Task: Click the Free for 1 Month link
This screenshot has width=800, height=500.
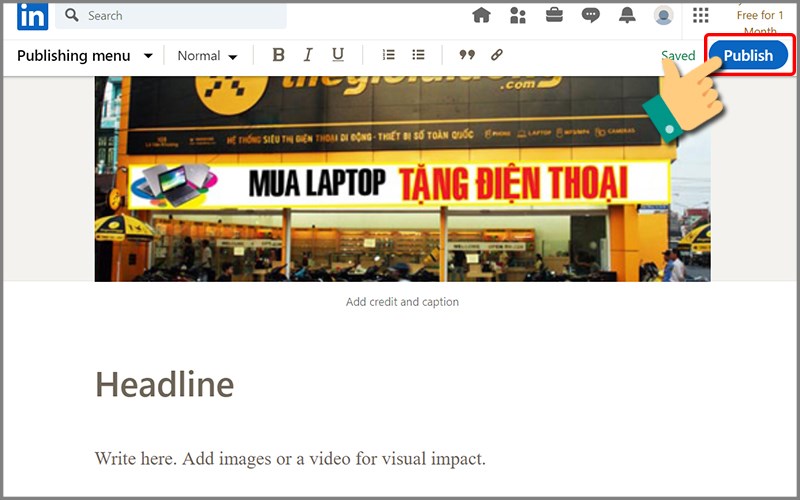Action: coord(760,20)
